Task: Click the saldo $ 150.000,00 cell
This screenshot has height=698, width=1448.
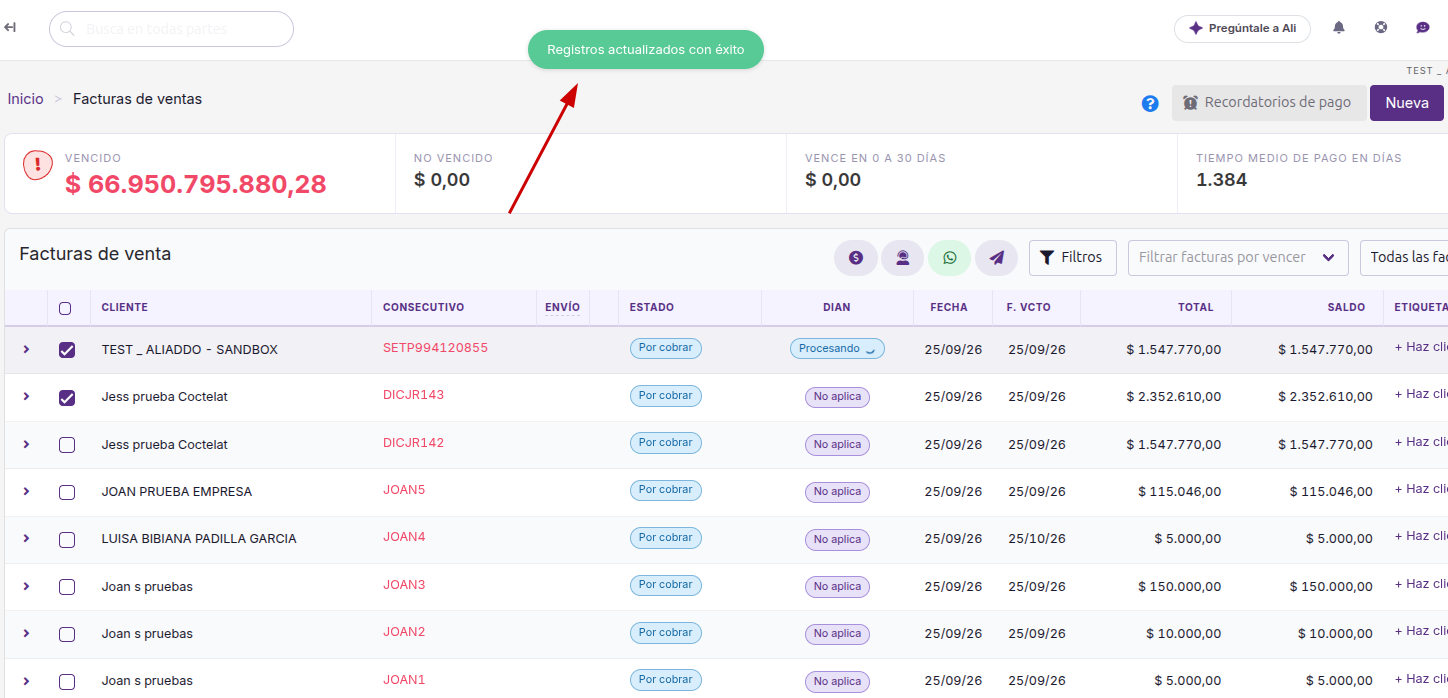Action: (1331, 587)
